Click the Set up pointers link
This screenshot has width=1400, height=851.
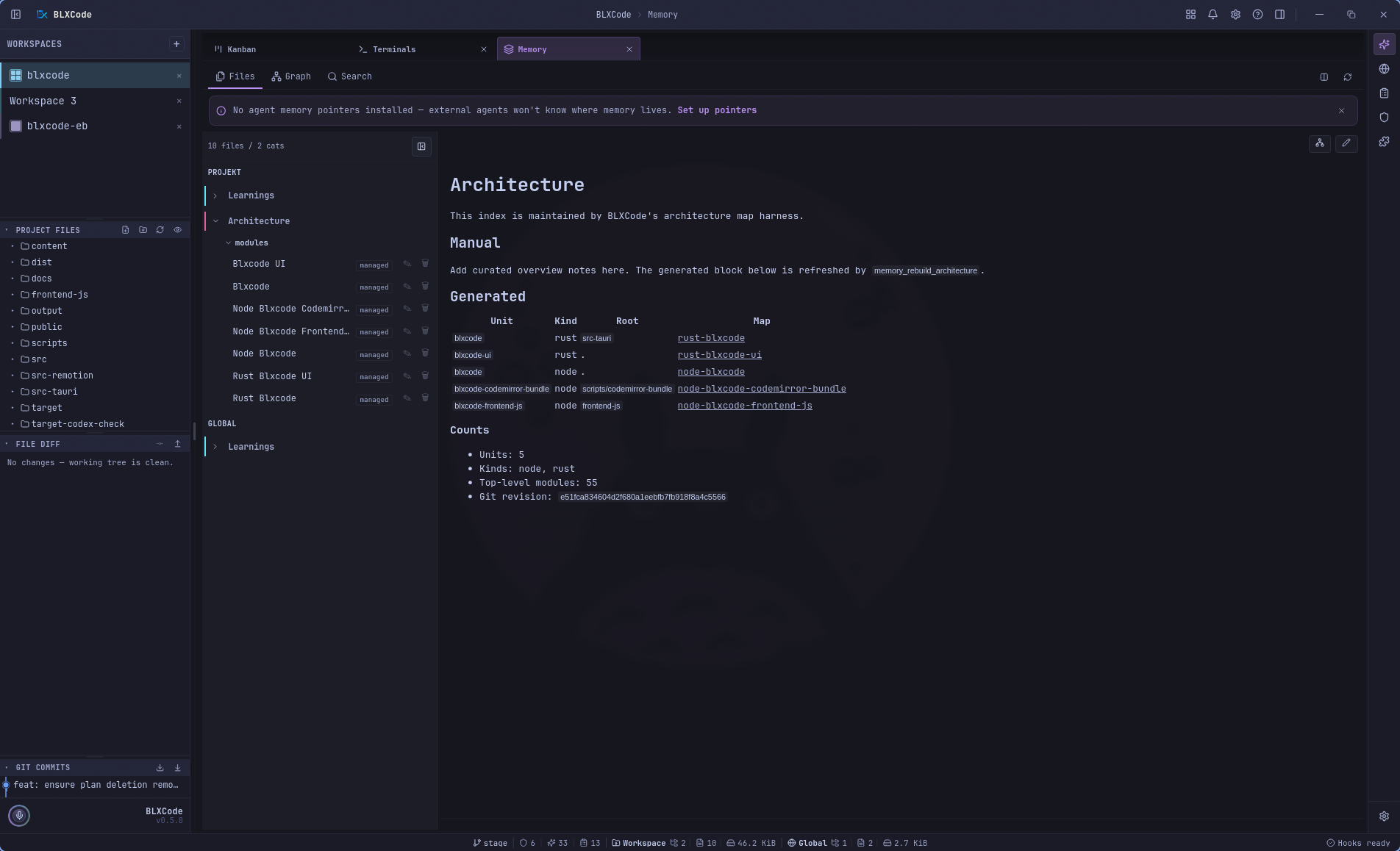coord(717,110)
